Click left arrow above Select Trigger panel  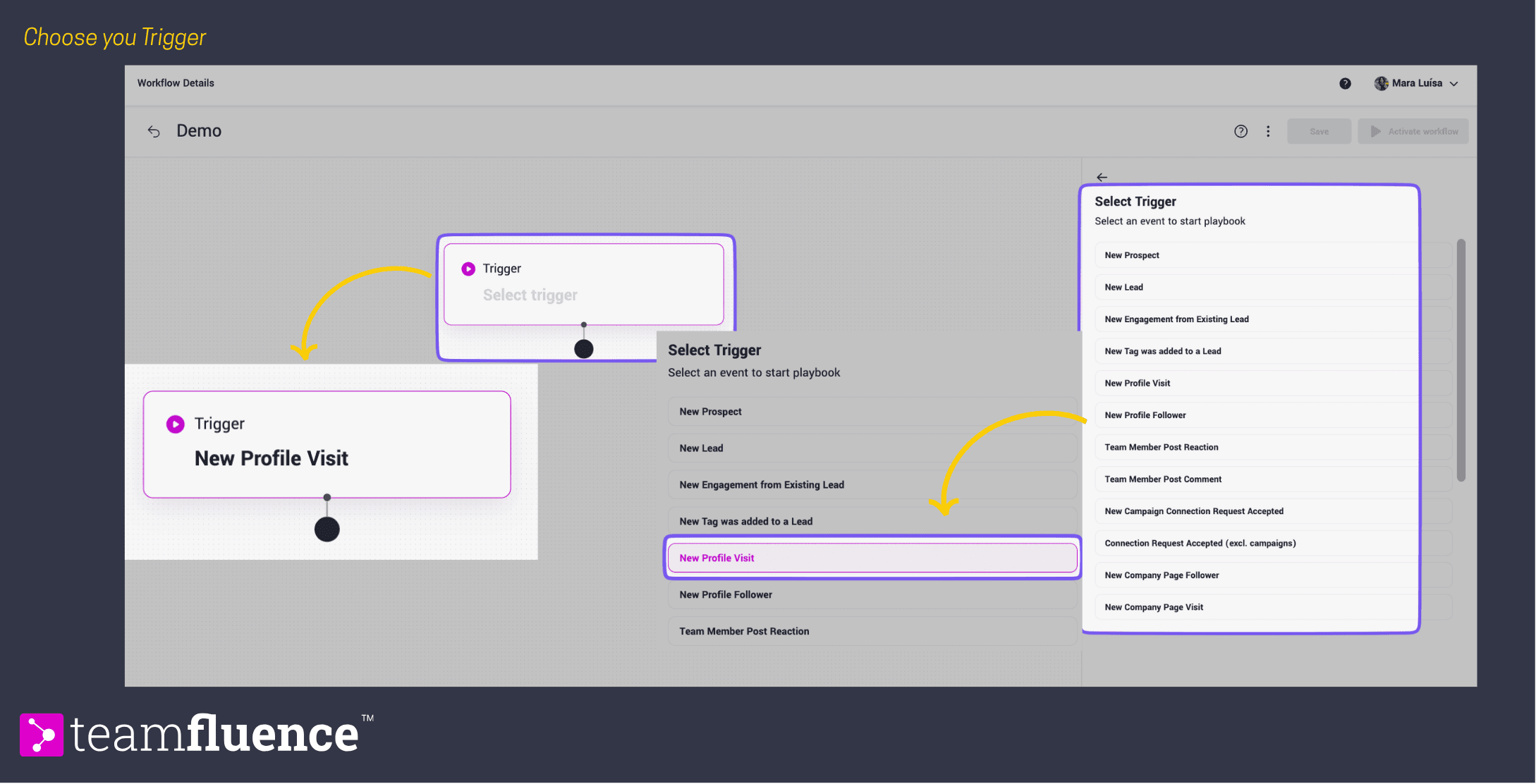pyautogui.click(x=1102, y=177)
